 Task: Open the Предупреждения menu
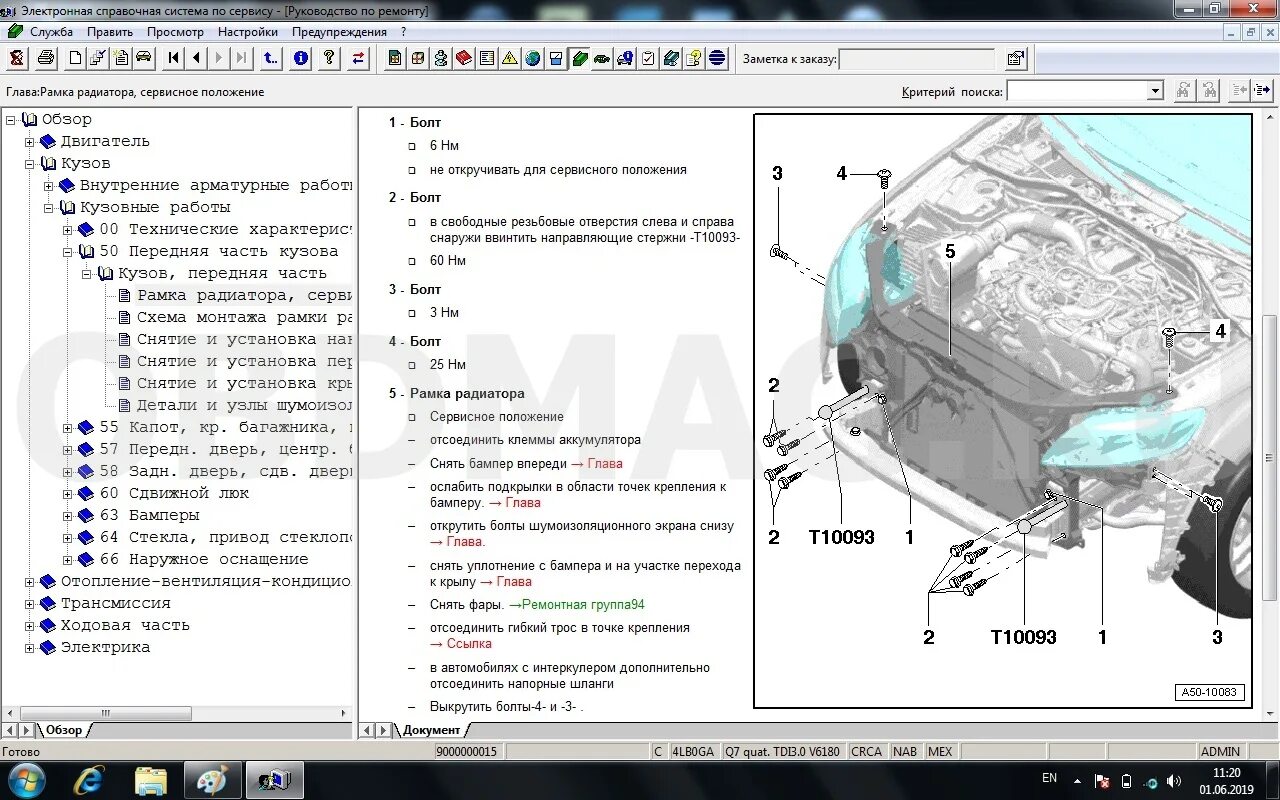coord(340,32)
